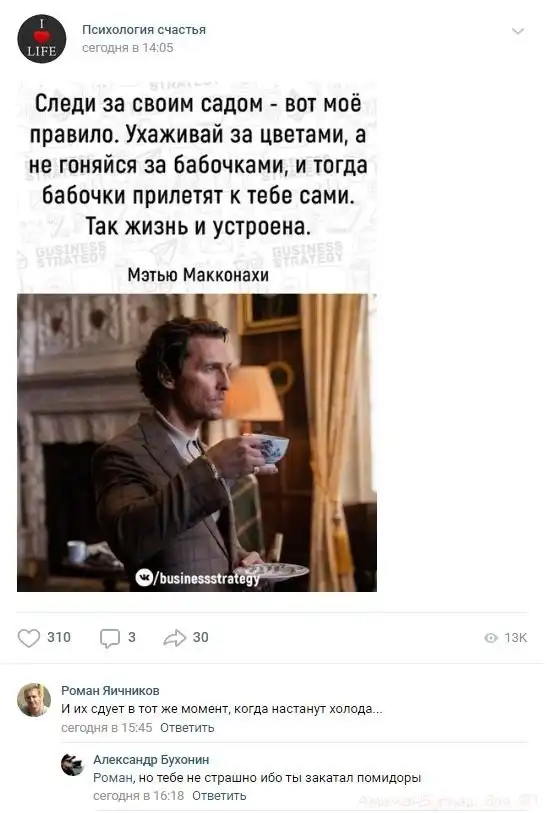Open the Психология счастья community page
The image size is (549, 813).
coord(144,30)
